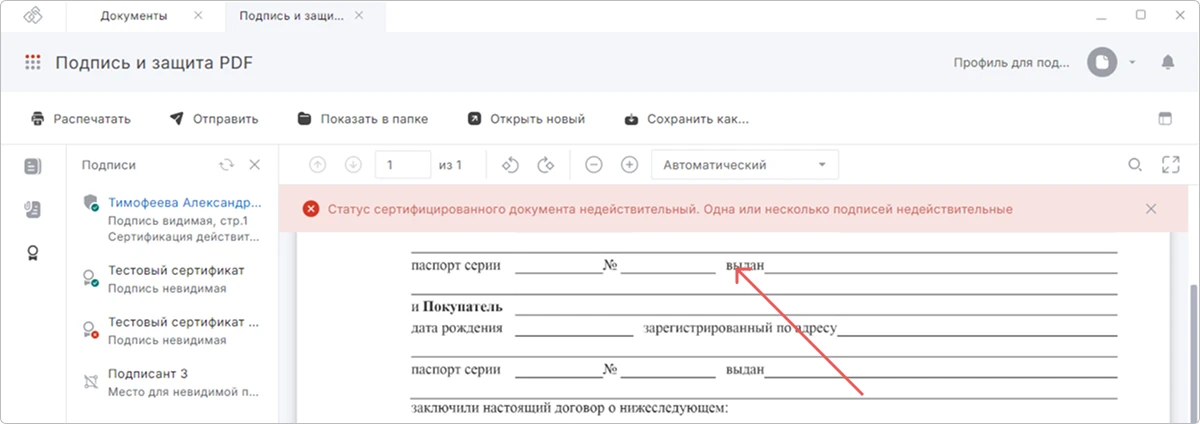1200x424 pixels.
Task: Enter fullscreen view mode
Action: [1171, 165]
